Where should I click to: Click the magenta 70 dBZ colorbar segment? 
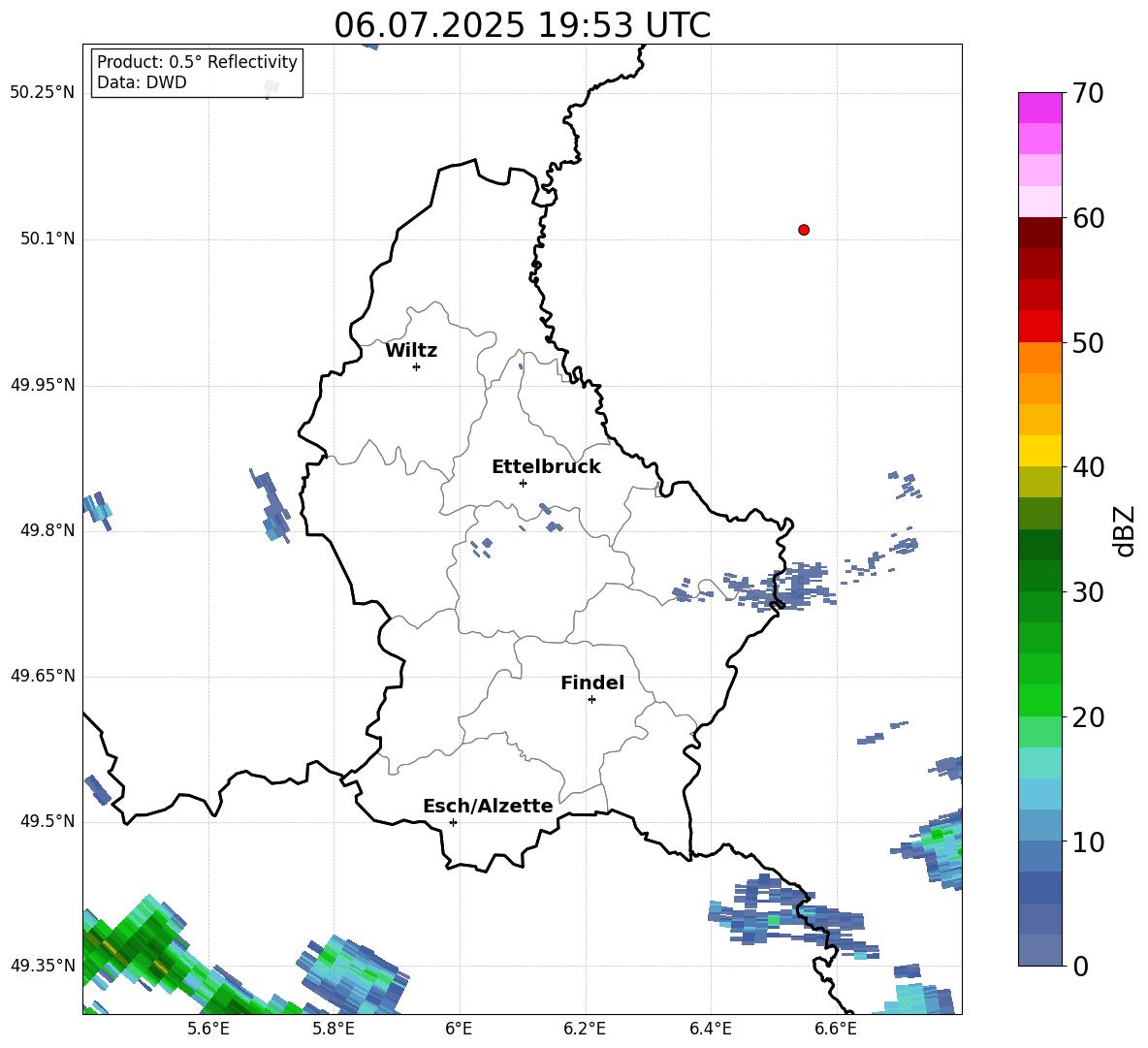click(x=1039, y=109)
